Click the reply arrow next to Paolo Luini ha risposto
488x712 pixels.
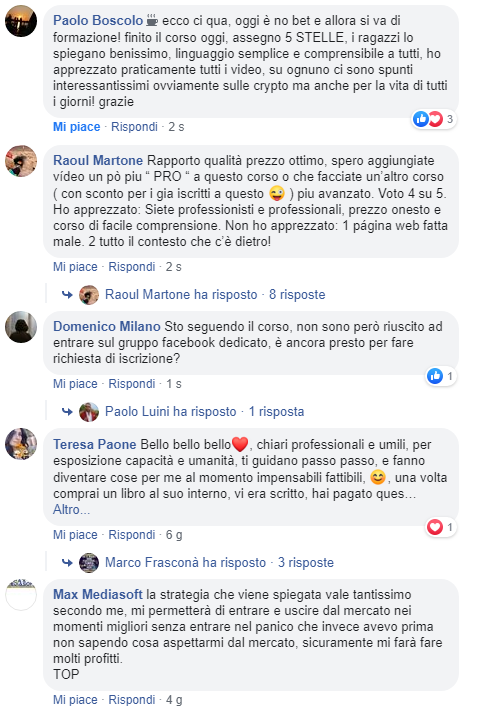[x=67, y=411]
